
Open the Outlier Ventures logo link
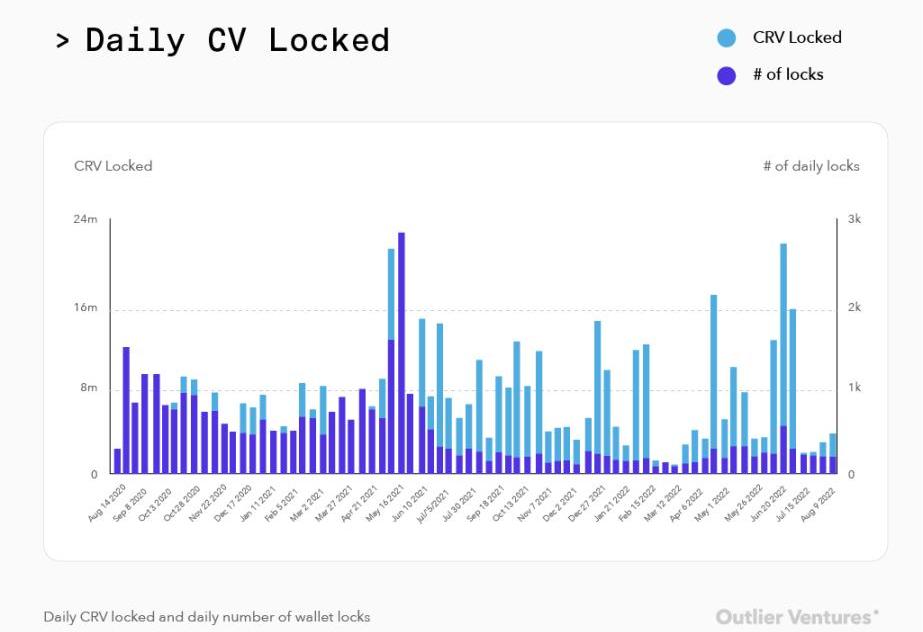tap(797, 616)
